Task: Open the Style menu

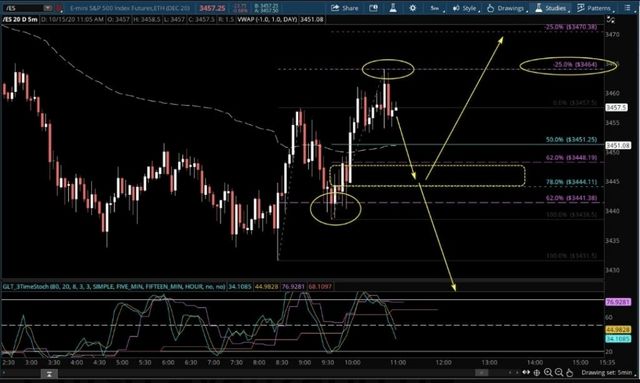Action: [x=465, y=8]
